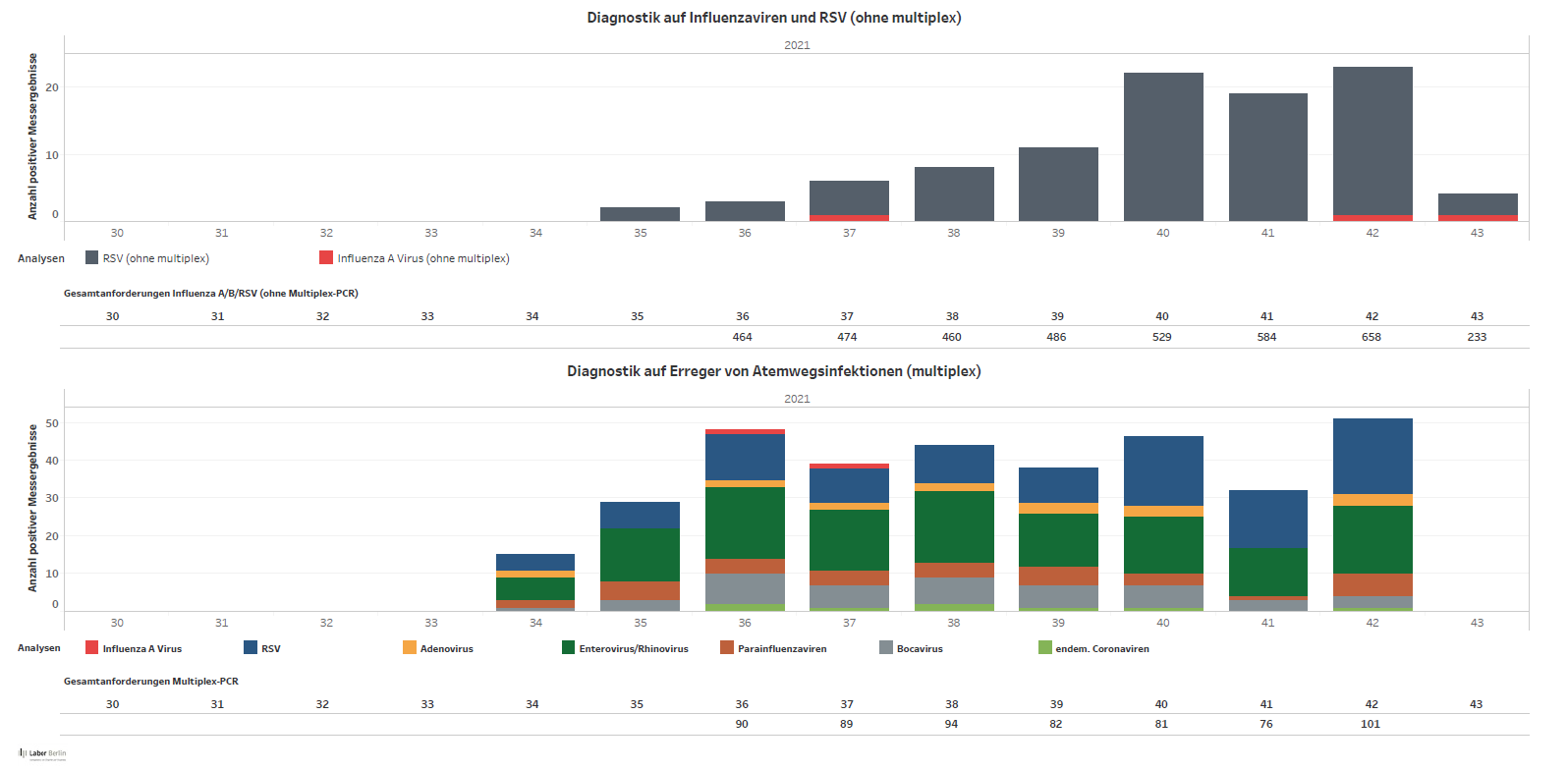
Task: Select the blue RSV swatch in multiplex legend
Action: tap(251, 648)
